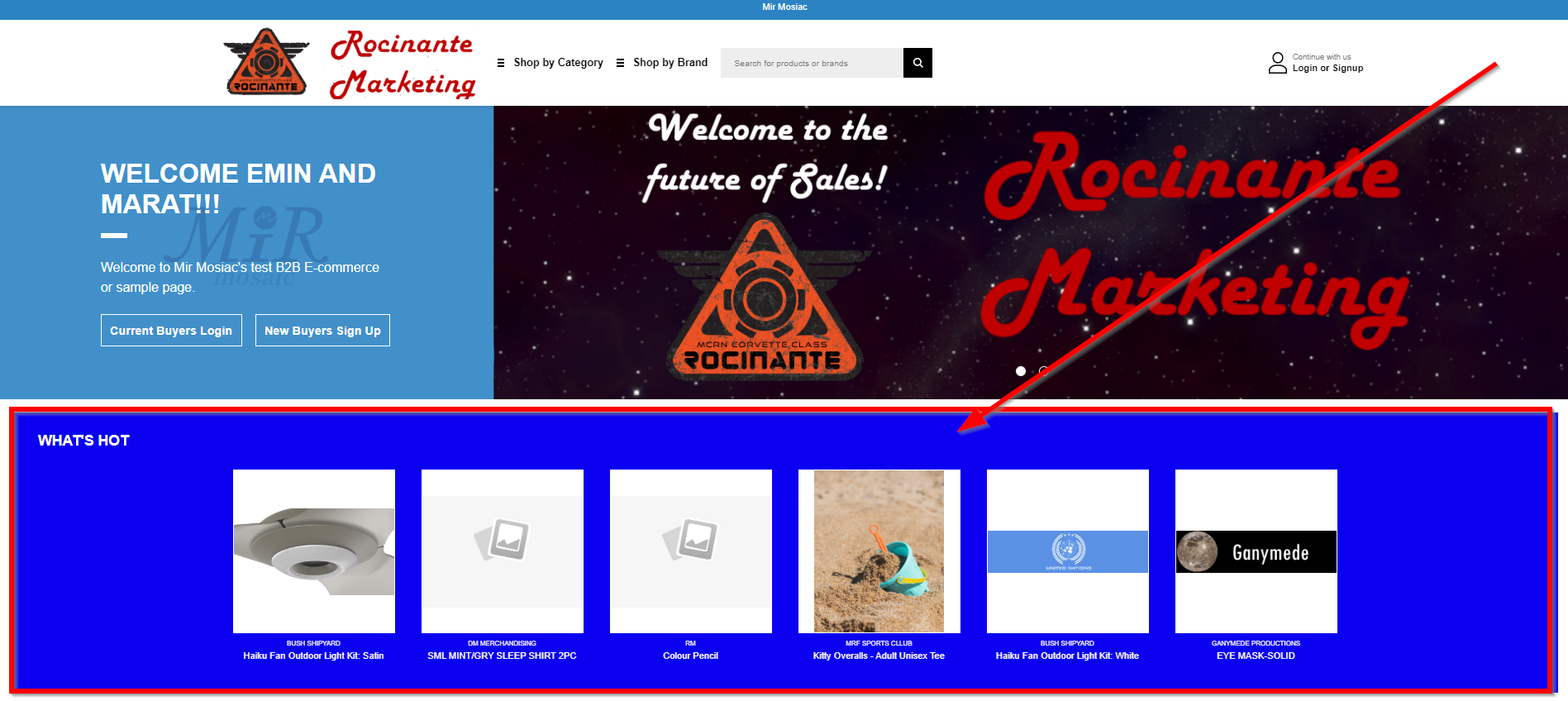Click the RM brand label
1568x701 pixels.
(690, 643)
